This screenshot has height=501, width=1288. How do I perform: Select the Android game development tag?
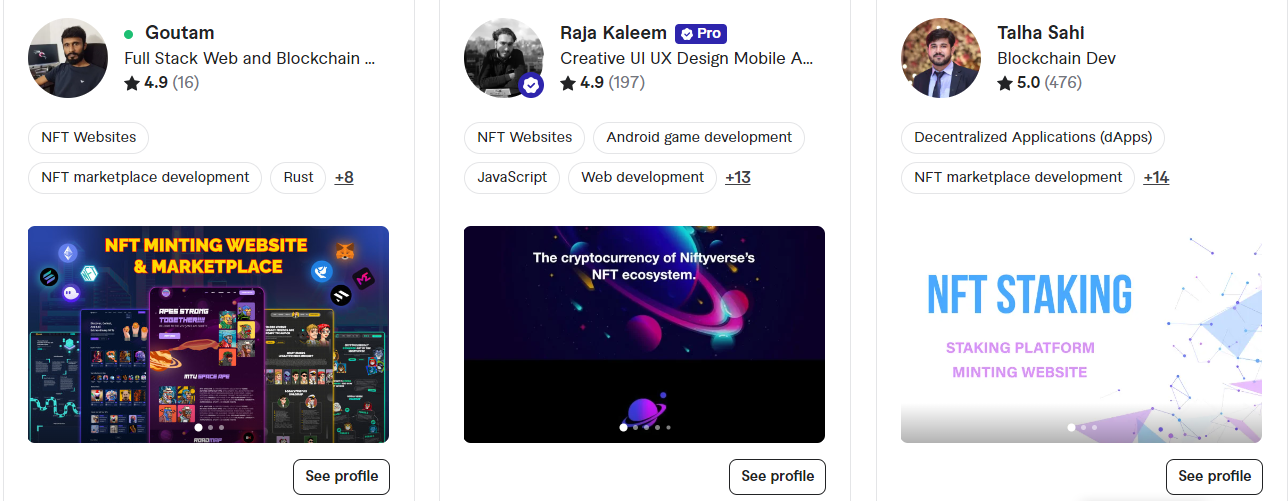[x=699, y=138]
